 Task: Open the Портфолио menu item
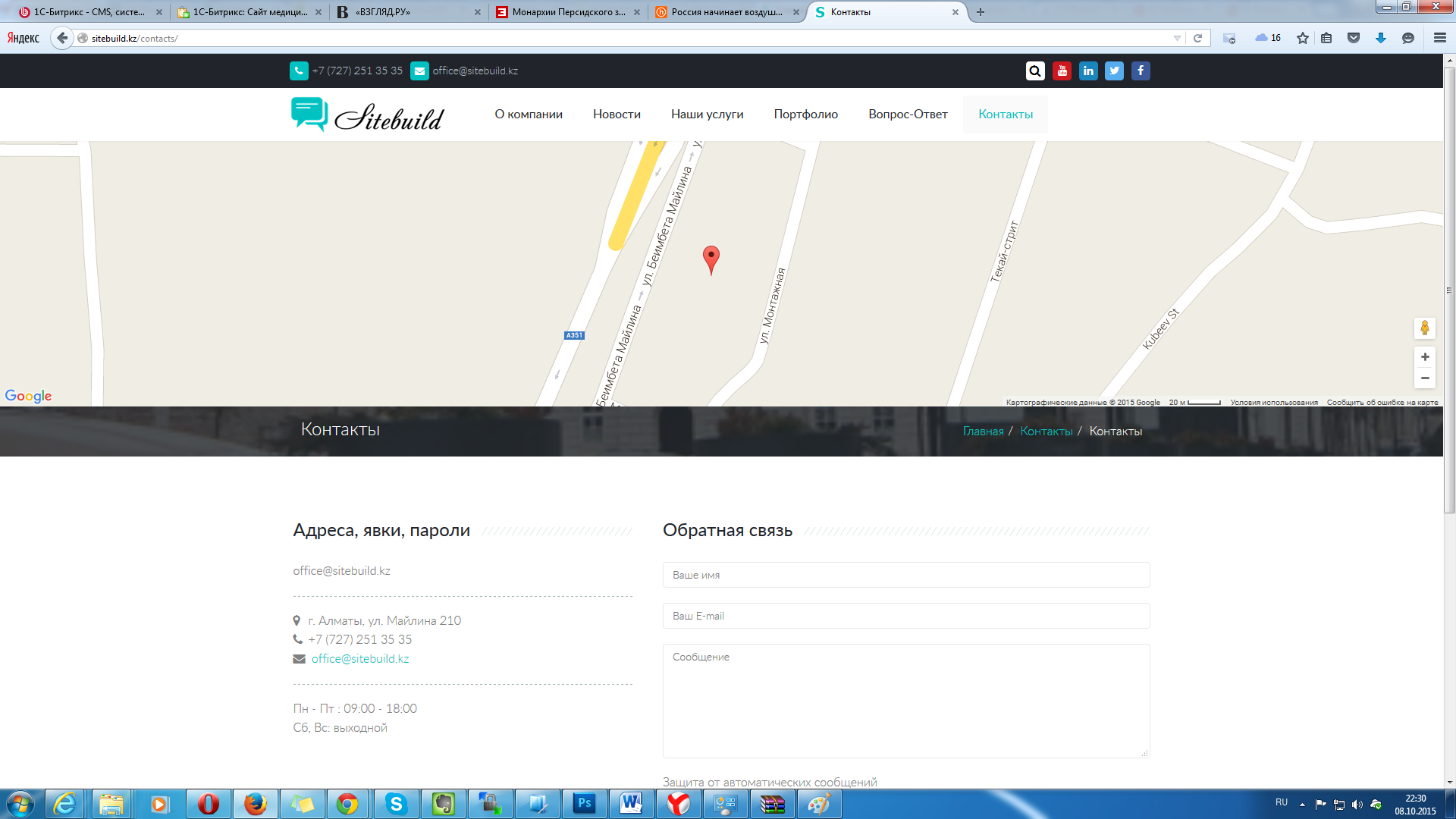click(x=805, y=115)
